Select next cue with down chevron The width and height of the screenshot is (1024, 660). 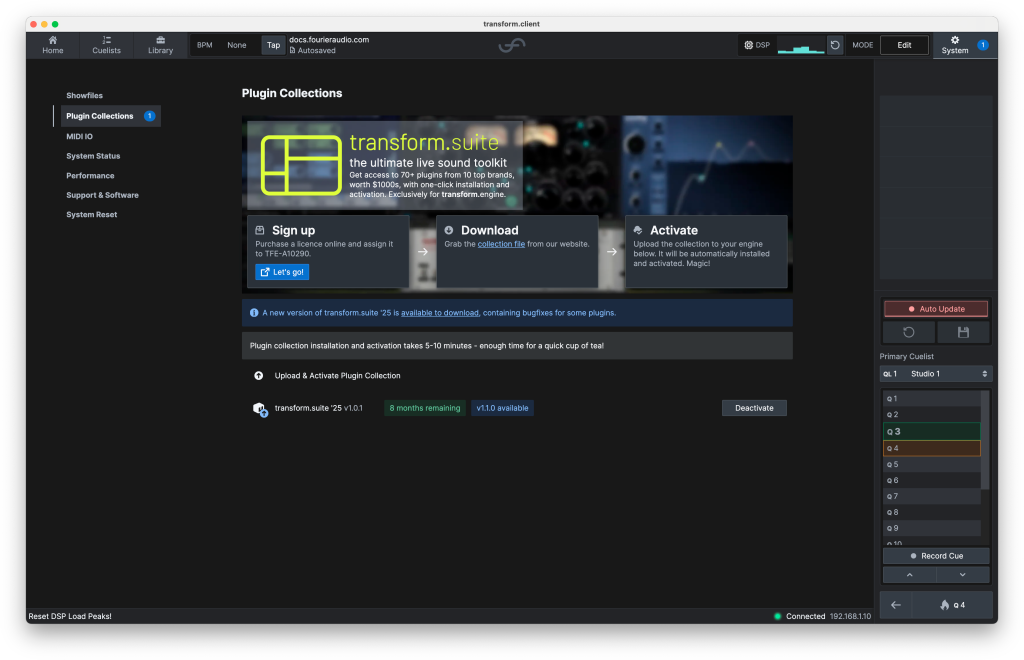pos(963,575)
